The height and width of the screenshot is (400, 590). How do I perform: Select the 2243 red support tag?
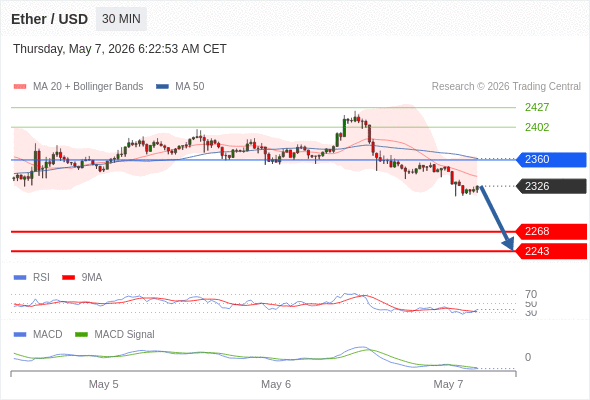click(x=551, y=251)
